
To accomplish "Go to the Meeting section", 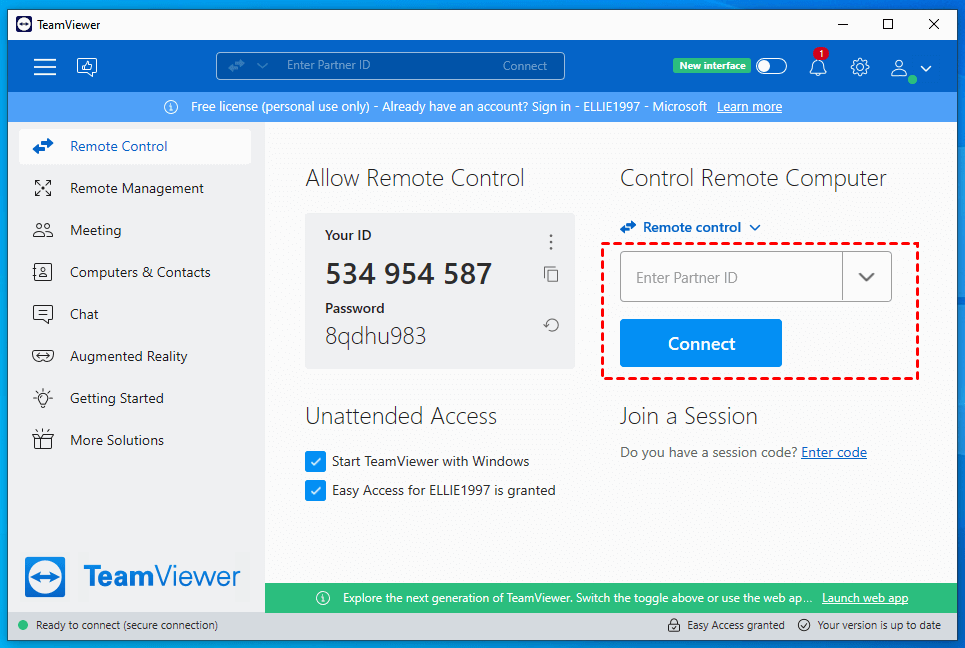I will pos(95,230).
